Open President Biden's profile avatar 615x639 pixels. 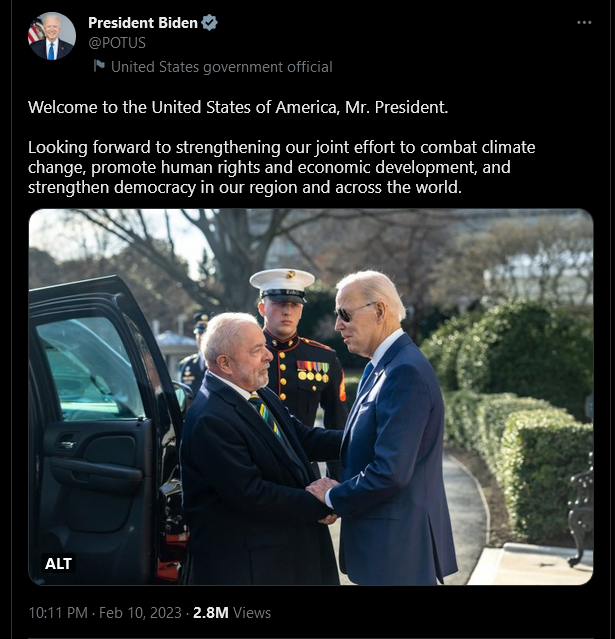(52, 36)
